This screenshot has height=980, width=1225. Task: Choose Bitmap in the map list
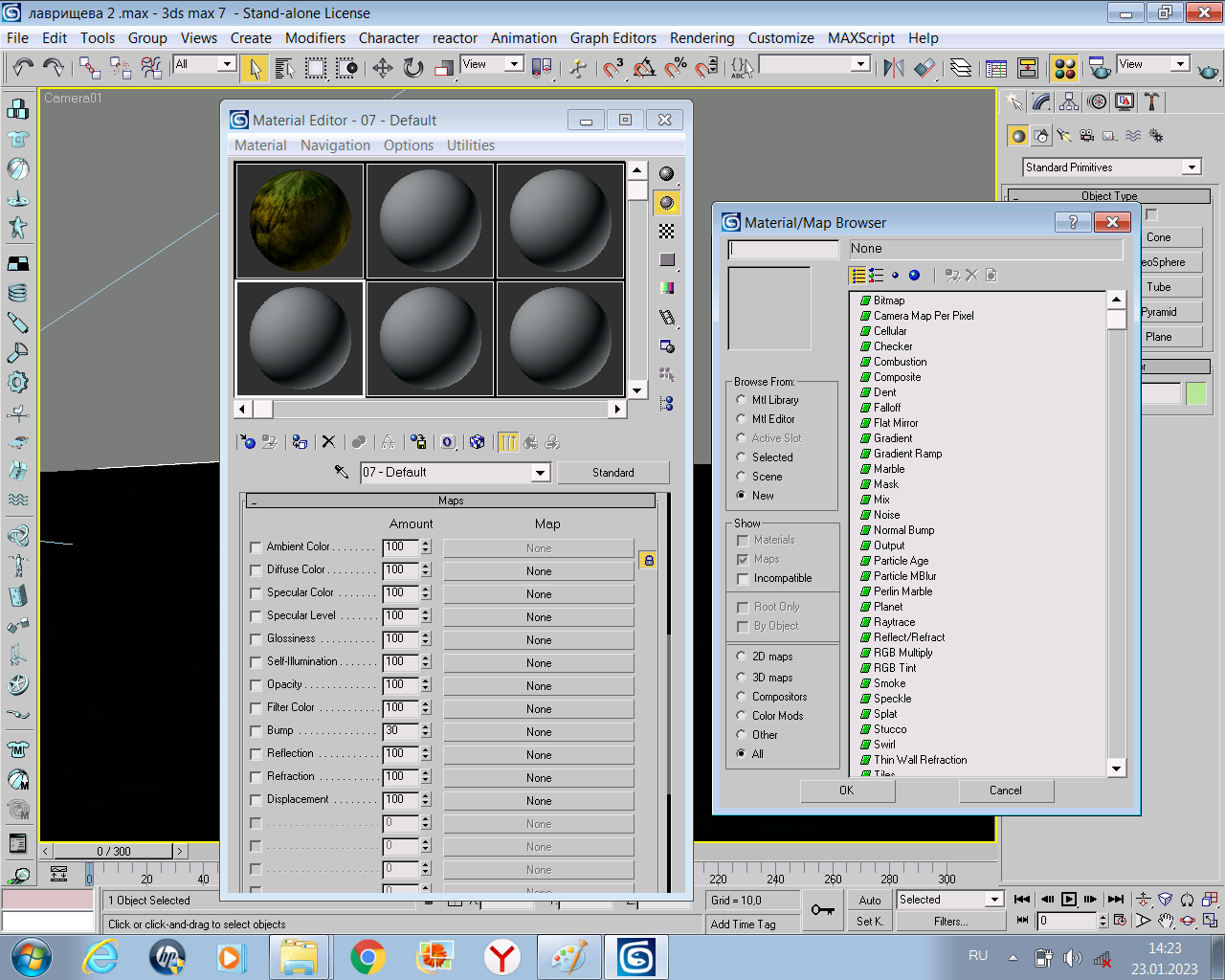coord(889,301)
